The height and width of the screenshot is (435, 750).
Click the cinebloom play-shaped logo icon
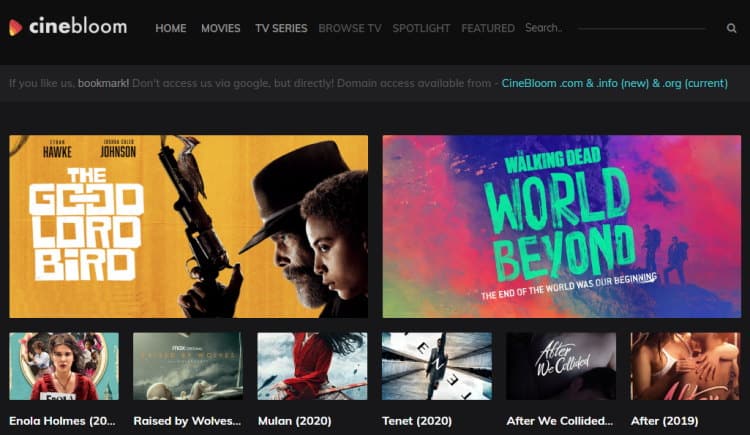tap(15, 27)
